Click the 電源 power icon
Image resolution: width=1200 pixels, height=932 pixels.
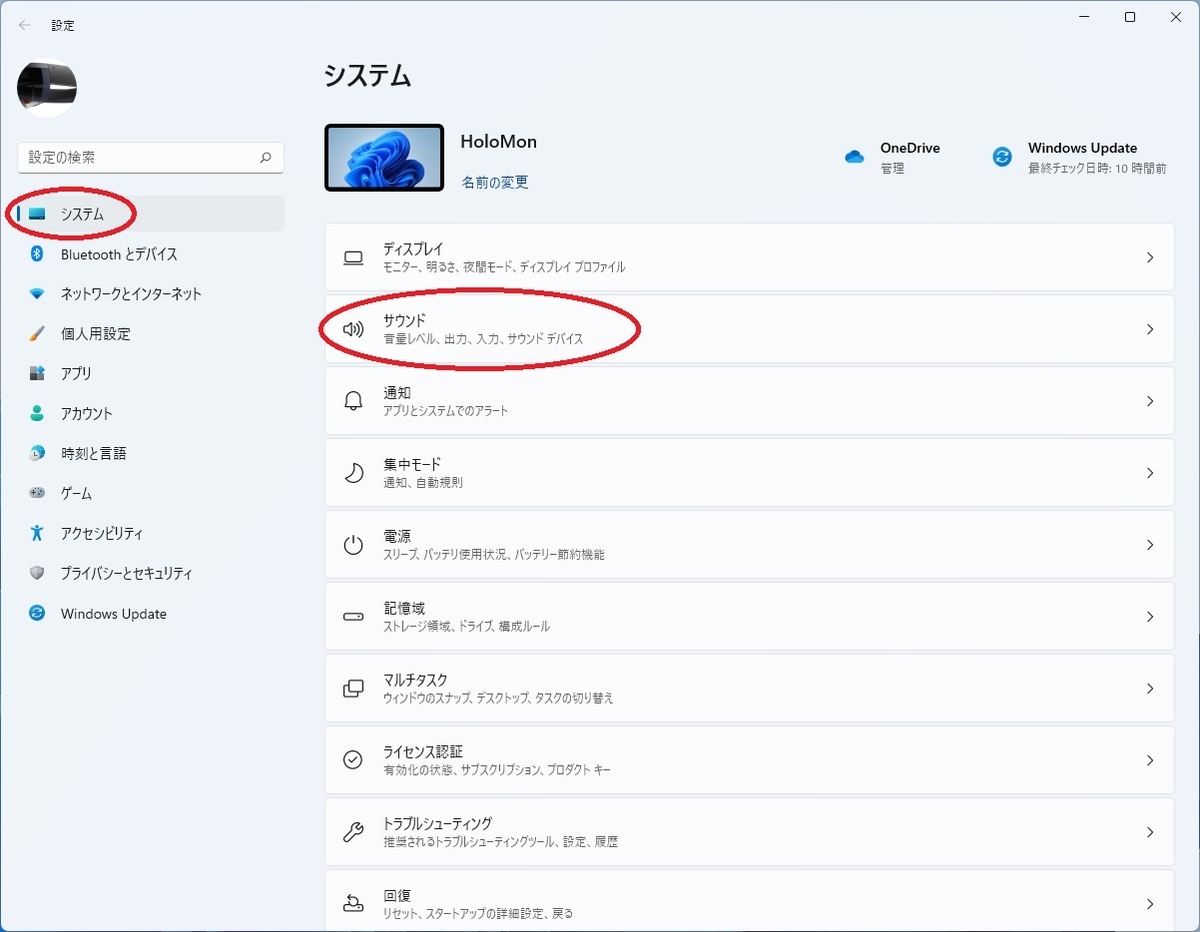(x=353, y=545)
